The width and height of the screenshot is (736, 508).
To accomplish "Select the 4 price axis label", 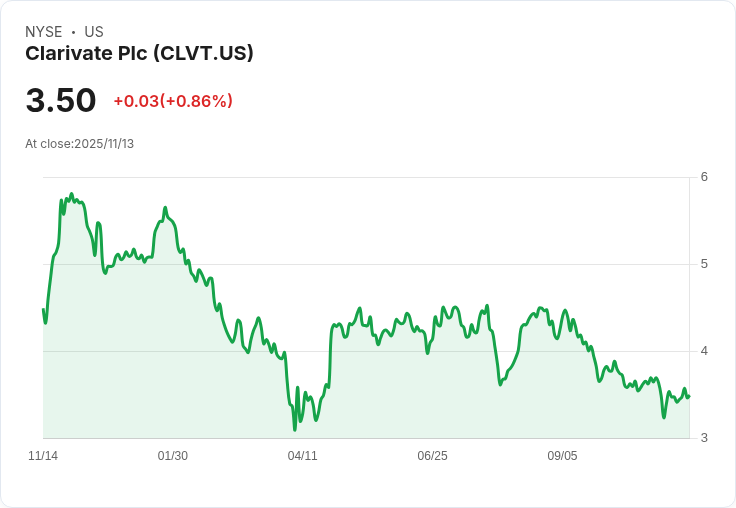I will pyautogui.click(x=704, y=351).
